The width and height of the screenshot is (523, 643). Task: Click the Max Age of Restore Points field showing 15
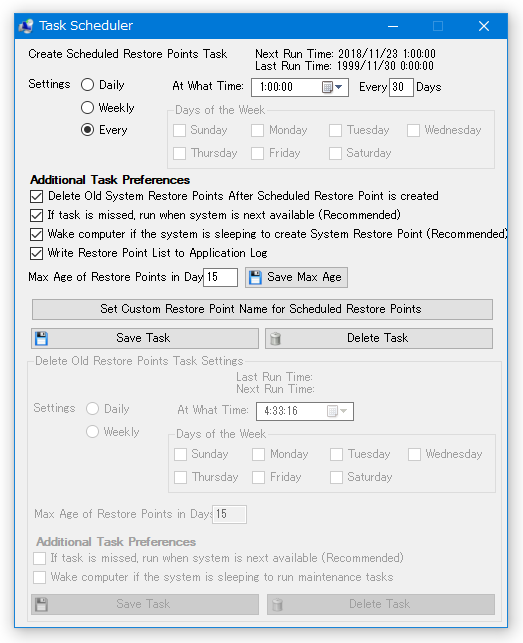click(221, 278)
